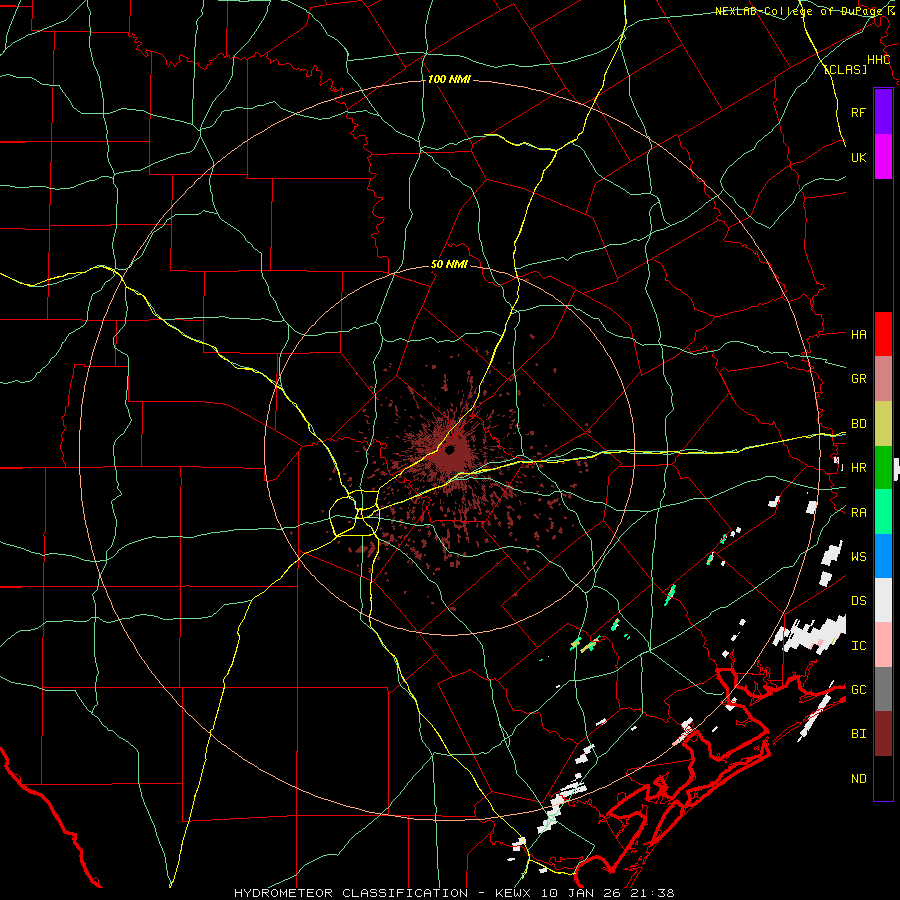Click the HA legend label
This screenshot has height=900, width=900.
(x=858, y=334)
